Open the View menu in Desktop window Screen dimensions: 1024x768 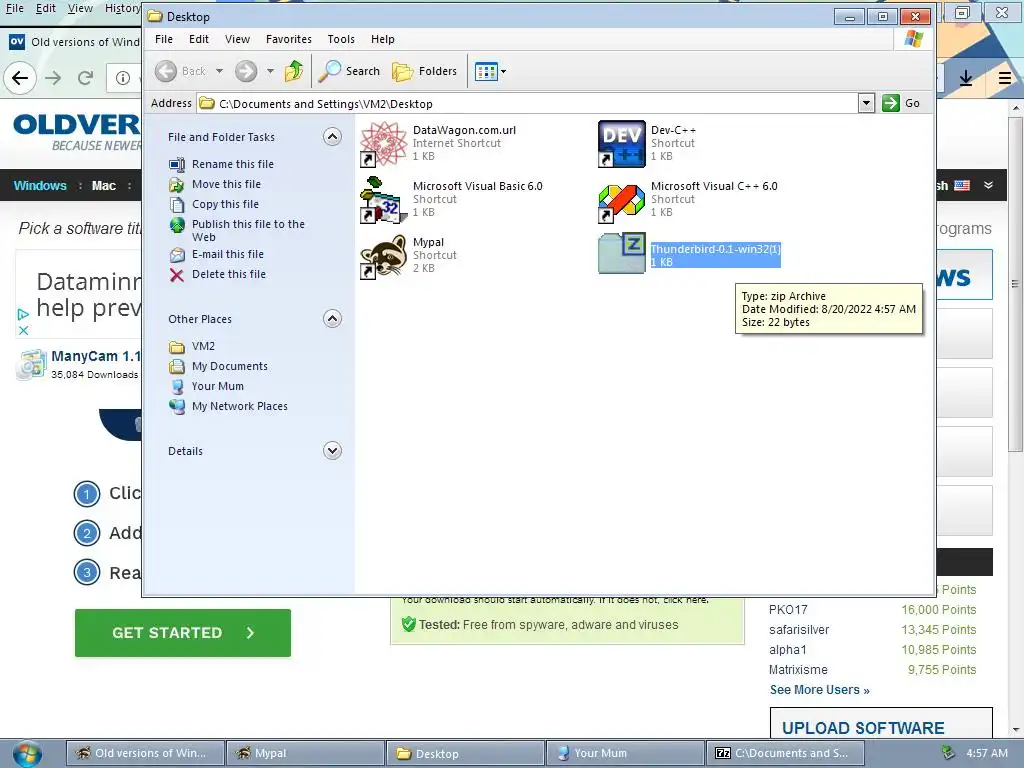coord(237,39)
